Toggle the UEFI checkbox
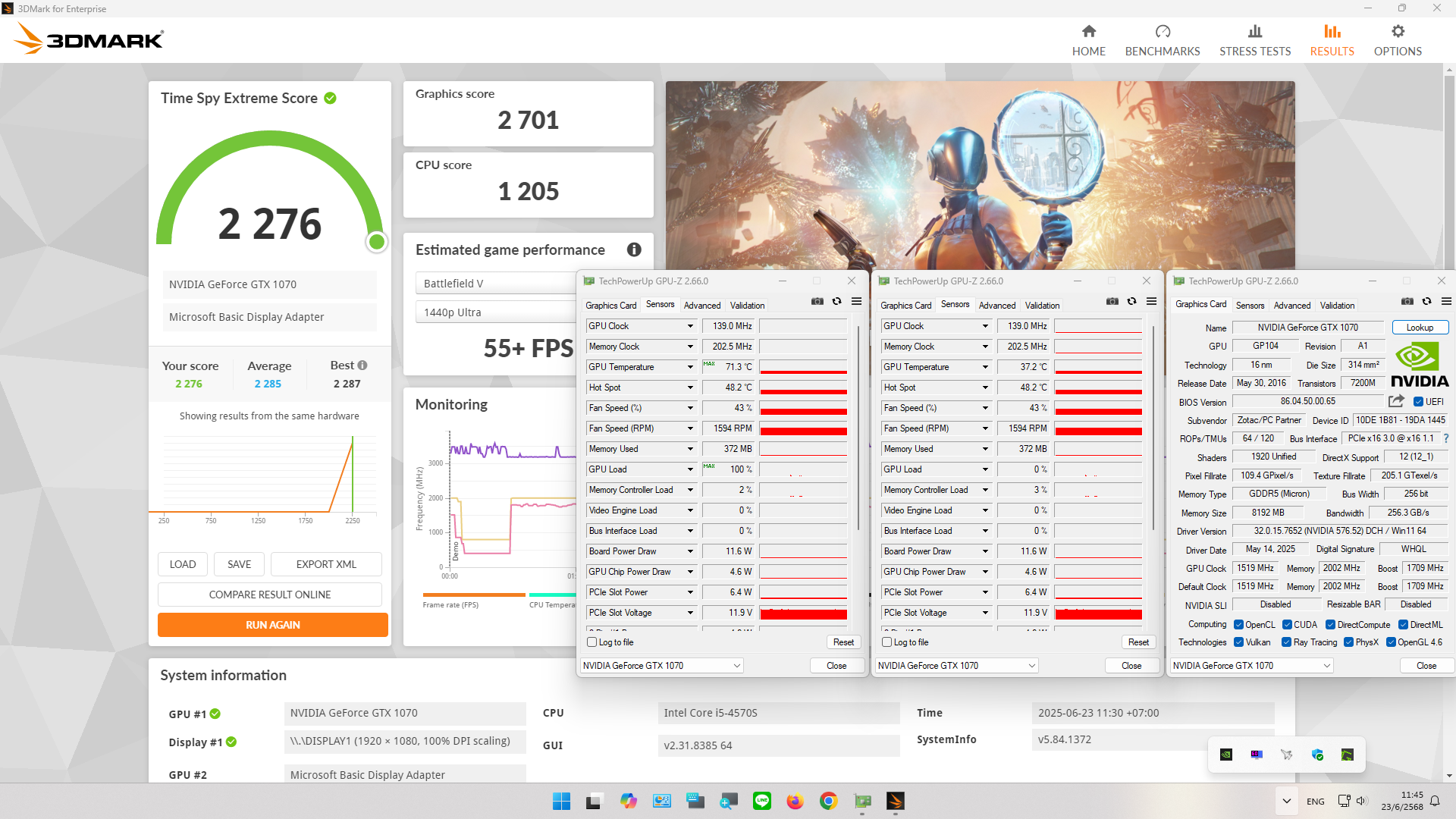 point(1418,402)
